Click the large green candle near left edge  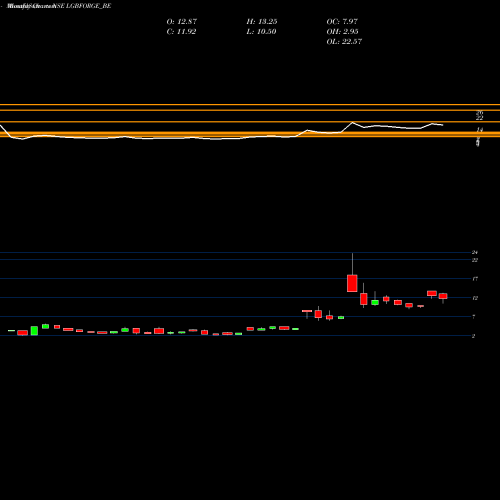[34, 331]
